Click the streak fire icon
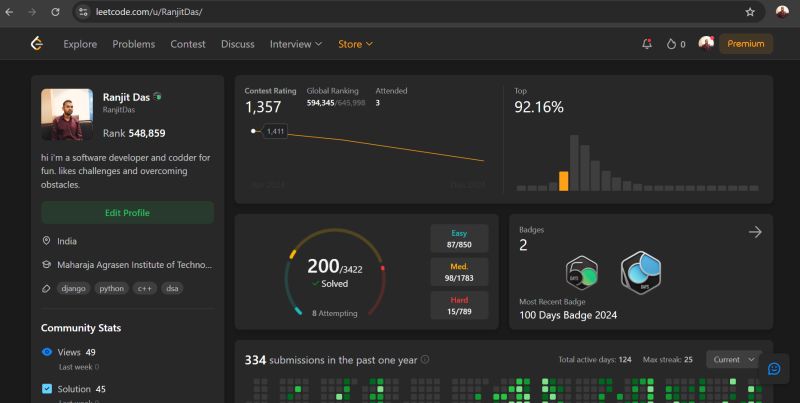 point(671,44)
